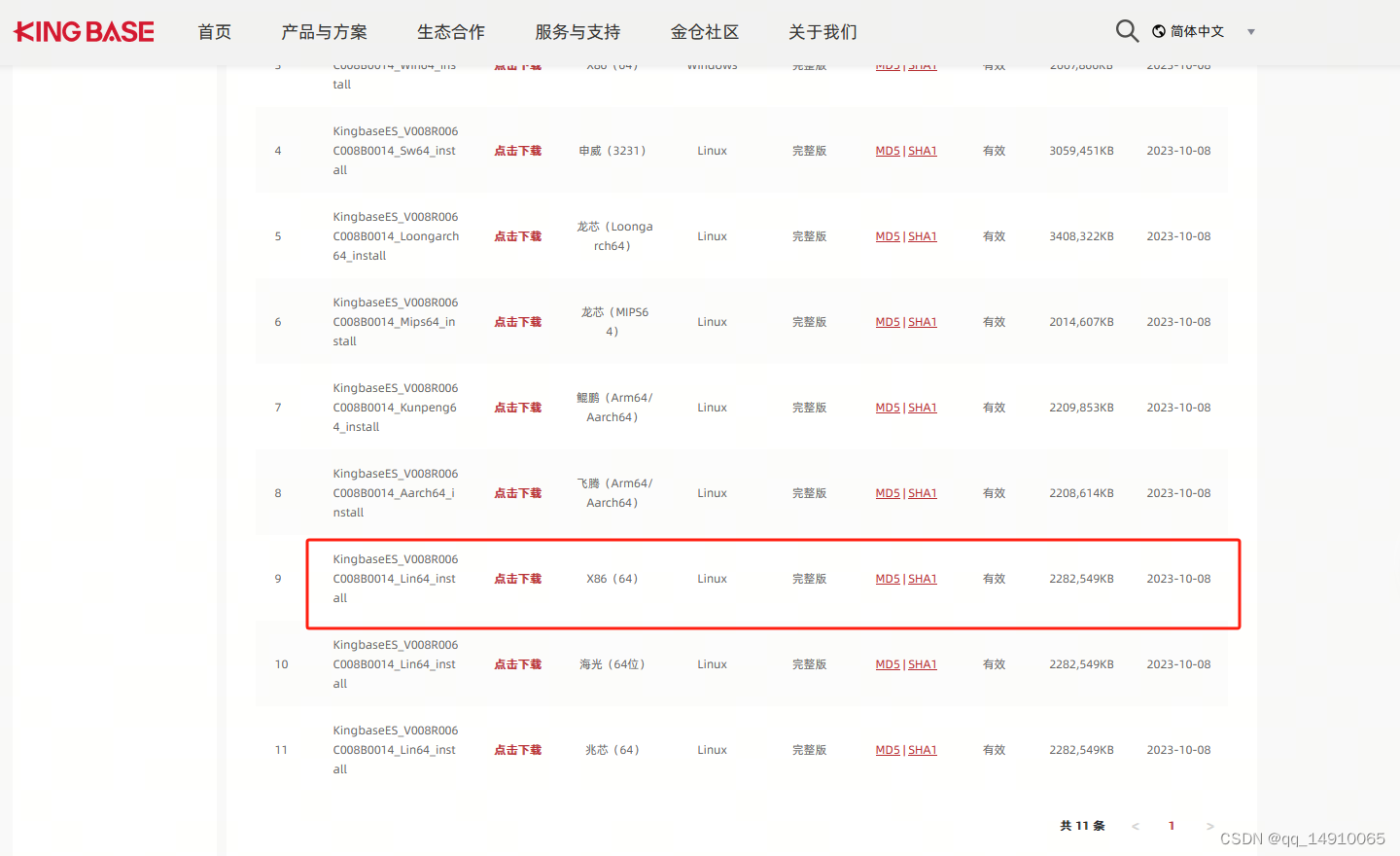The height and width of the screenshot is (856, 1400).
Task: Select the 3059,451KB size cell
Action: coord(1081,151)
